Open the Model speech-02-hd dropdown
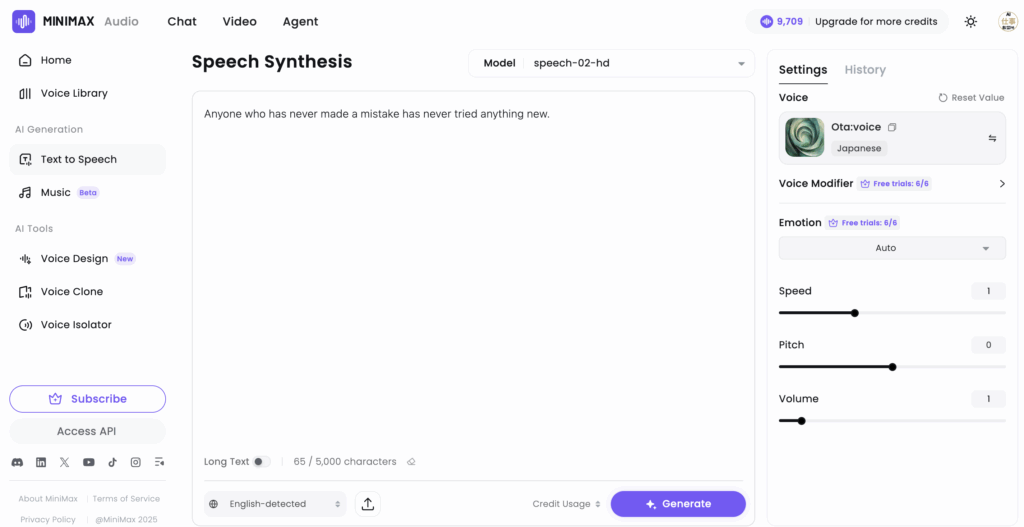Viewport: 1024px width, 527px height. click(x=612, y=63)
